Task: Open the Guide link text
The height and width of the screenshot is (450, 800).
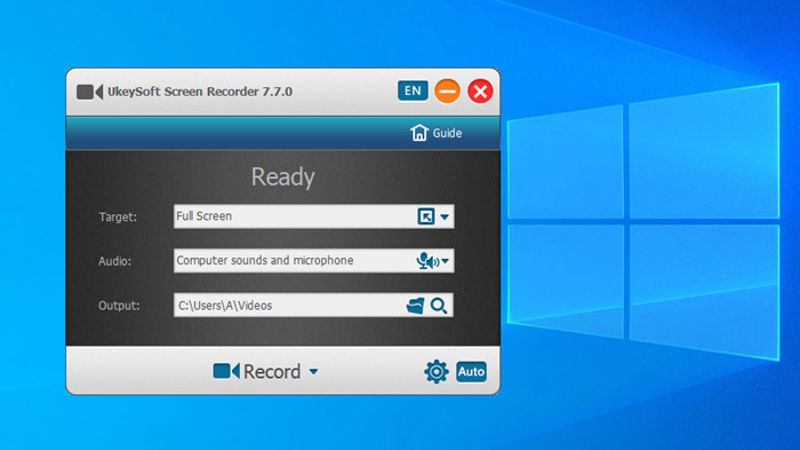Action: pyautogui.click(x=447, y=133)
